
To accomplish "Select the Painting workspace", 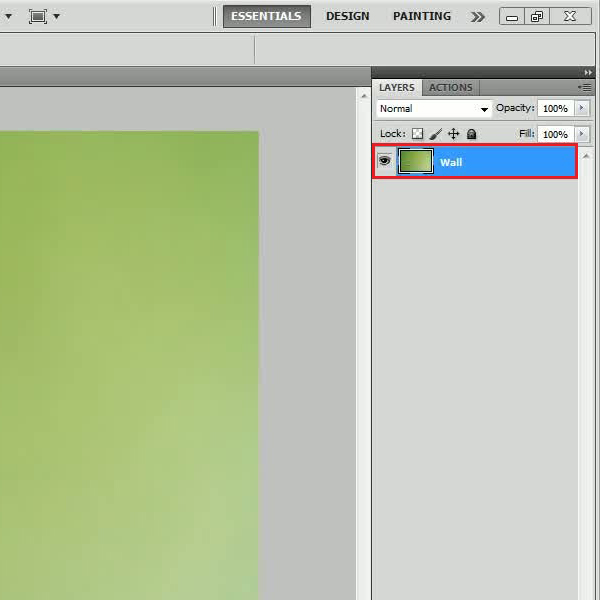I will [x=422, y=16].
